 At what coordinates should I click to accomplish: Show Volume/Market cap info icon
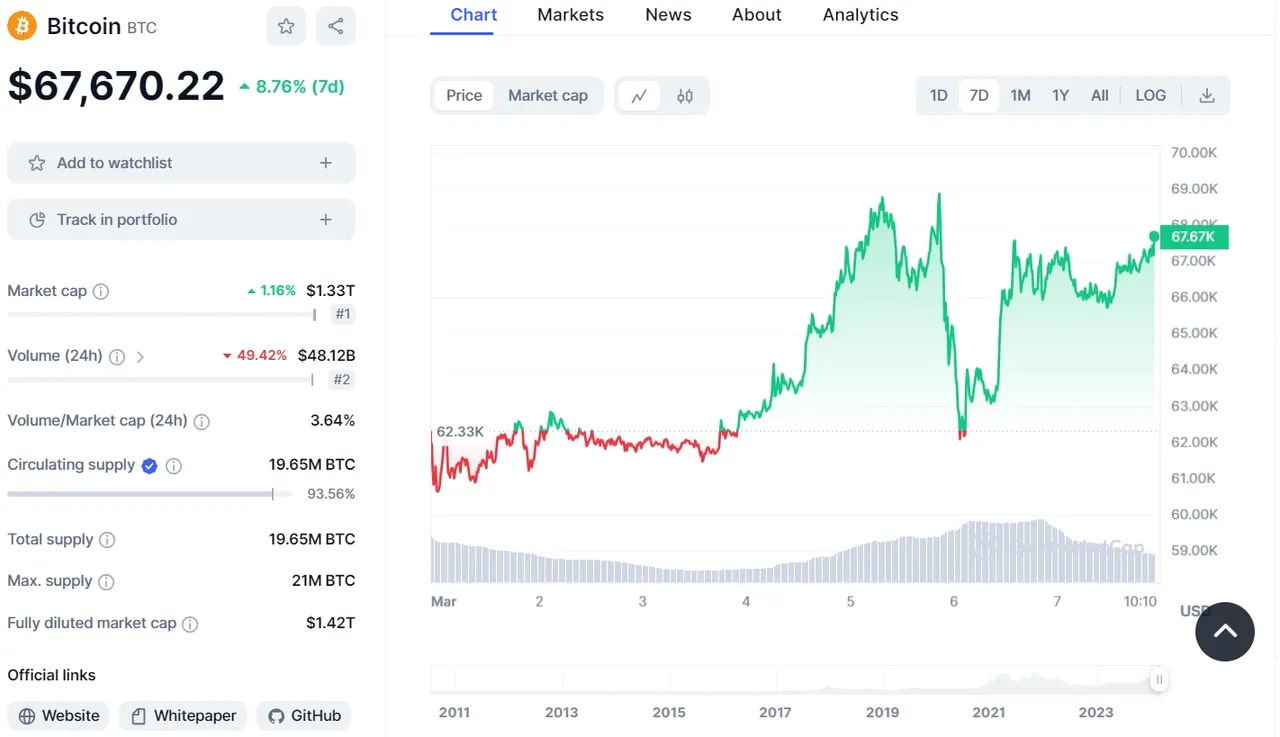[202, 422]
